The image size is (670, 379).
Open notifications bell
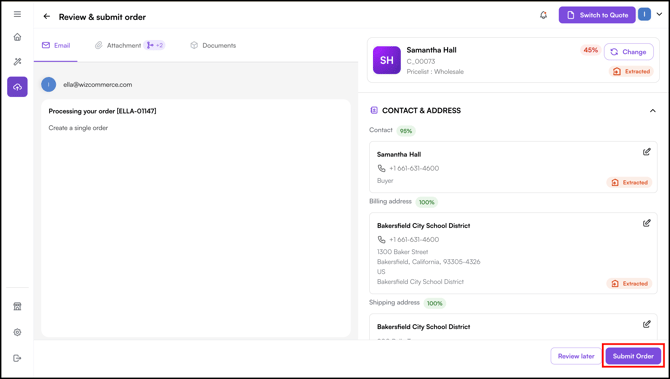coord(543,15)
